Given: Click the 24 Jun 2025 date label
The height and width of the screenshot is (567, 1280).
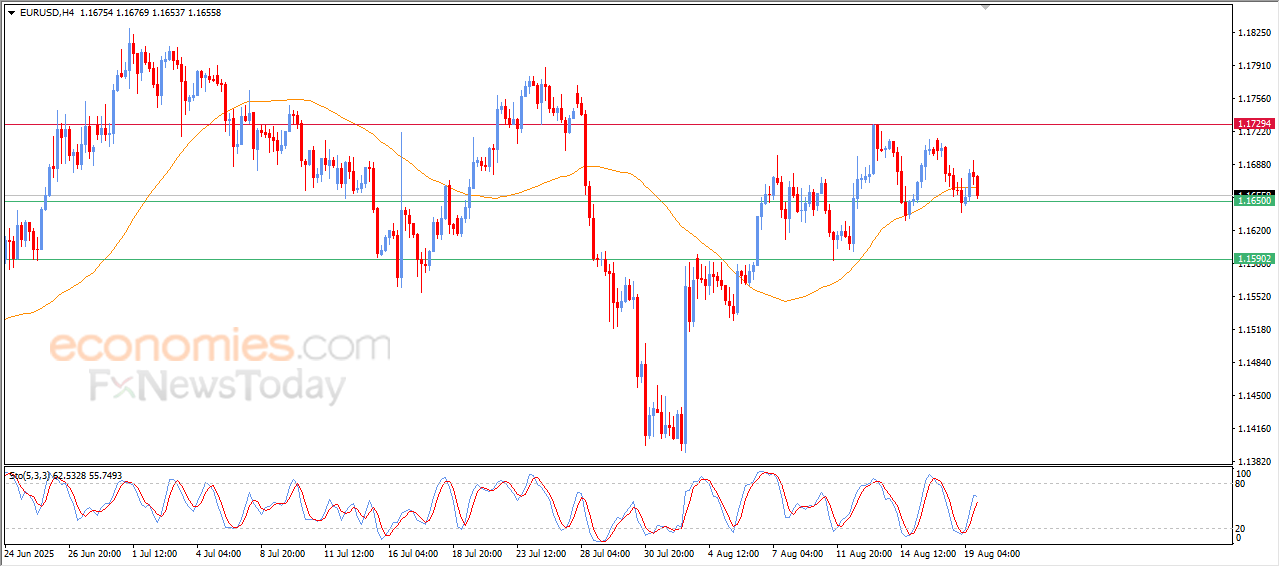Looking at the screenshot, I should tap(29, 553).
